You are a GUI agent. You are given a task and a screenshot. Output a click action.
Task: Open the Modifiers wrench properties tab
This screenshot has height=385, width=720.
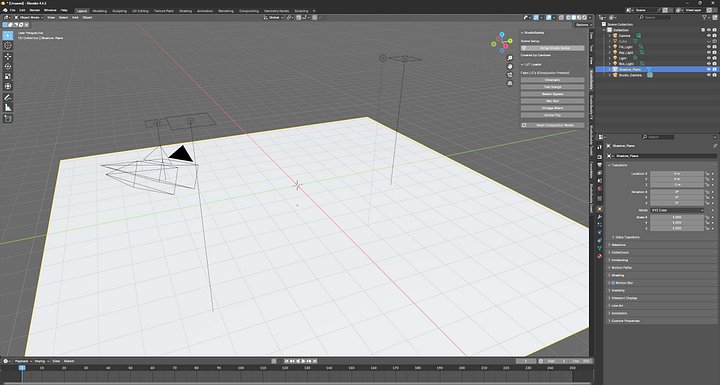coord(599,217)
